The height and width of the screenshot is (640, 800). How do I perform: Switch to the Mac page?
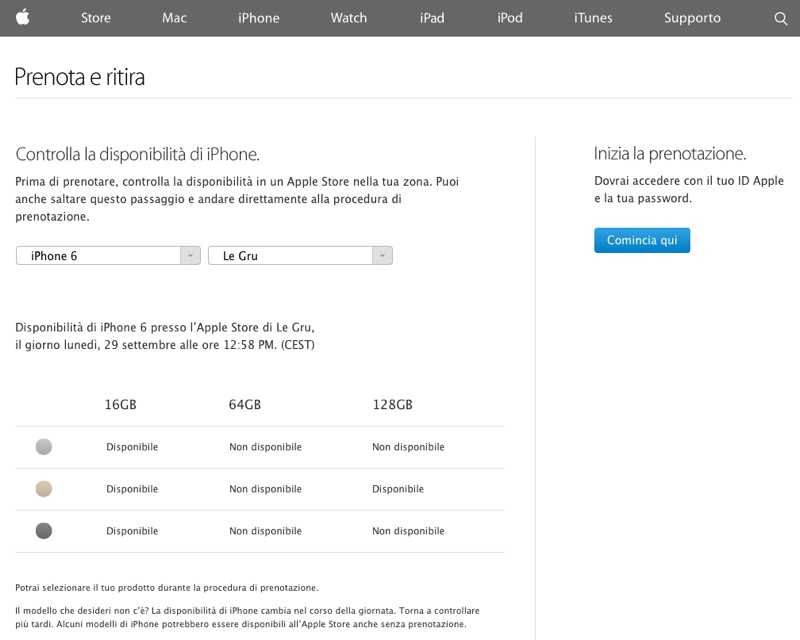coord(173,17)
